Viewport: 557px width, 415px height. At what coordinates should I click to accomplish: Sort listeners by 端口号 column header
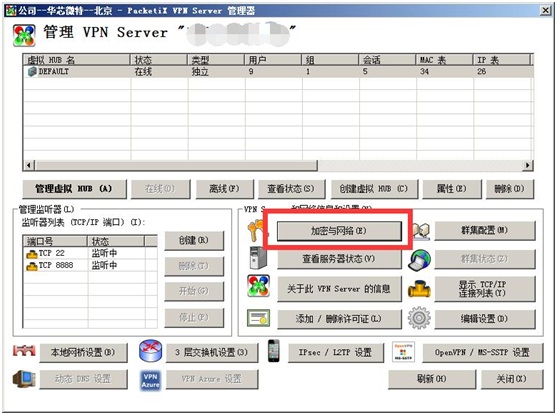(x=55, y=241)
